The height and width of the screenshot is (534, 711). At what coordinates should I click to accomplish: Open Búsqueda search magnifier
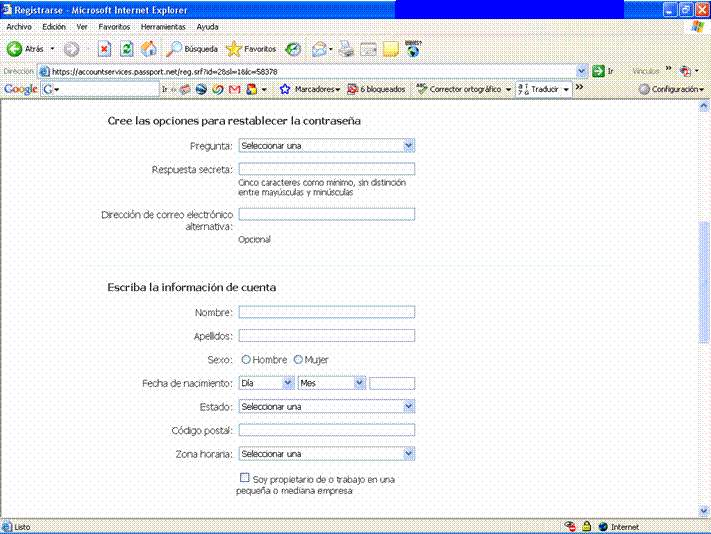174,48
